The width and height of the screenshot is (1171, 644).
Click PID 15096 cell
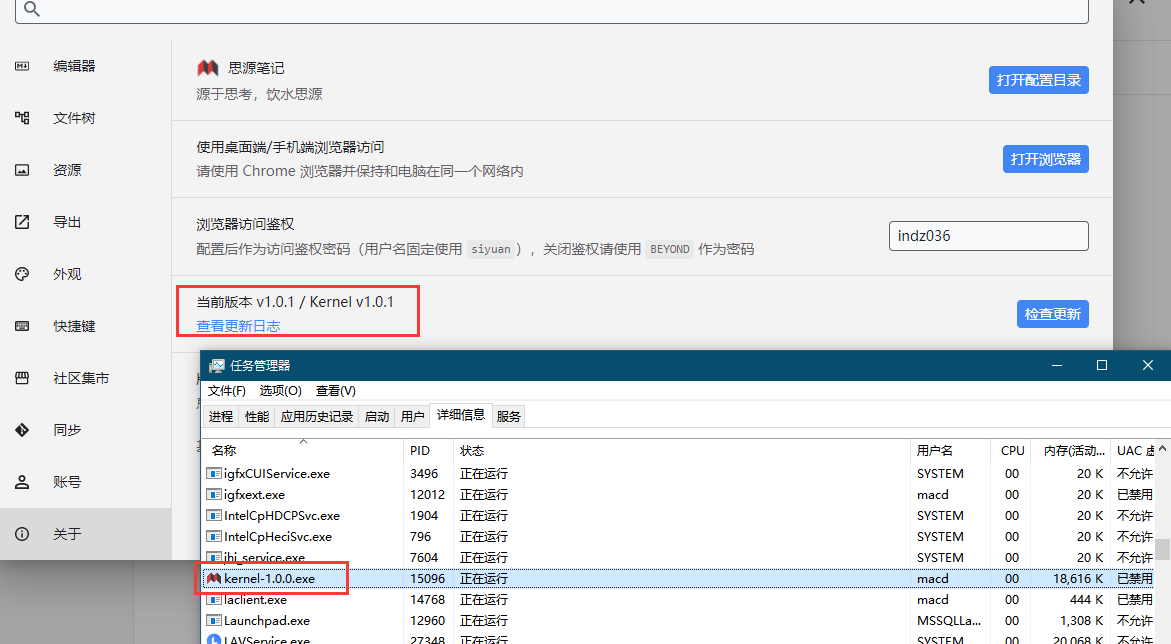[427, 578]
